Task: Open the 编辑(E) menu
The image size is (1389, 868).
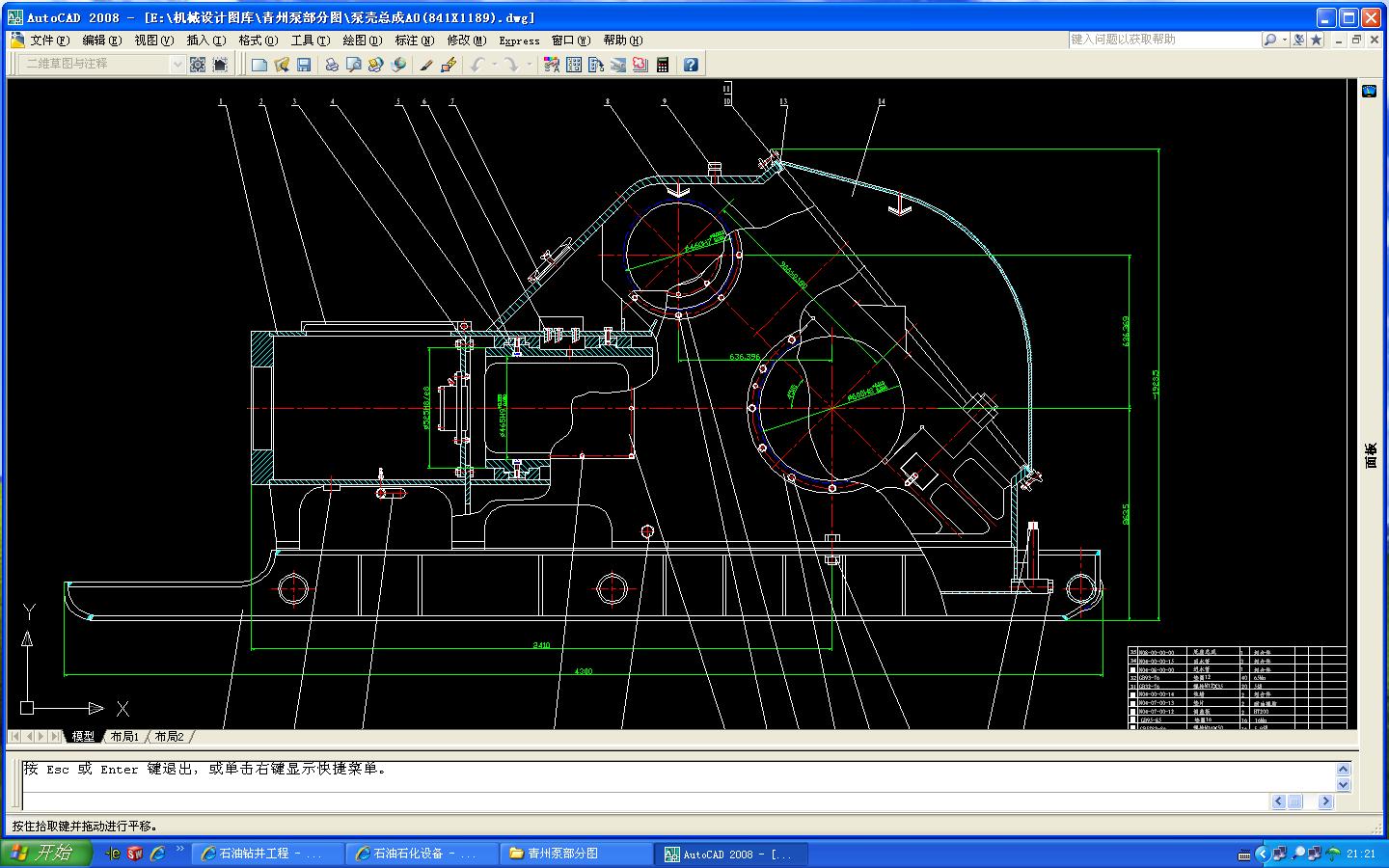Action: click(101, 41)
